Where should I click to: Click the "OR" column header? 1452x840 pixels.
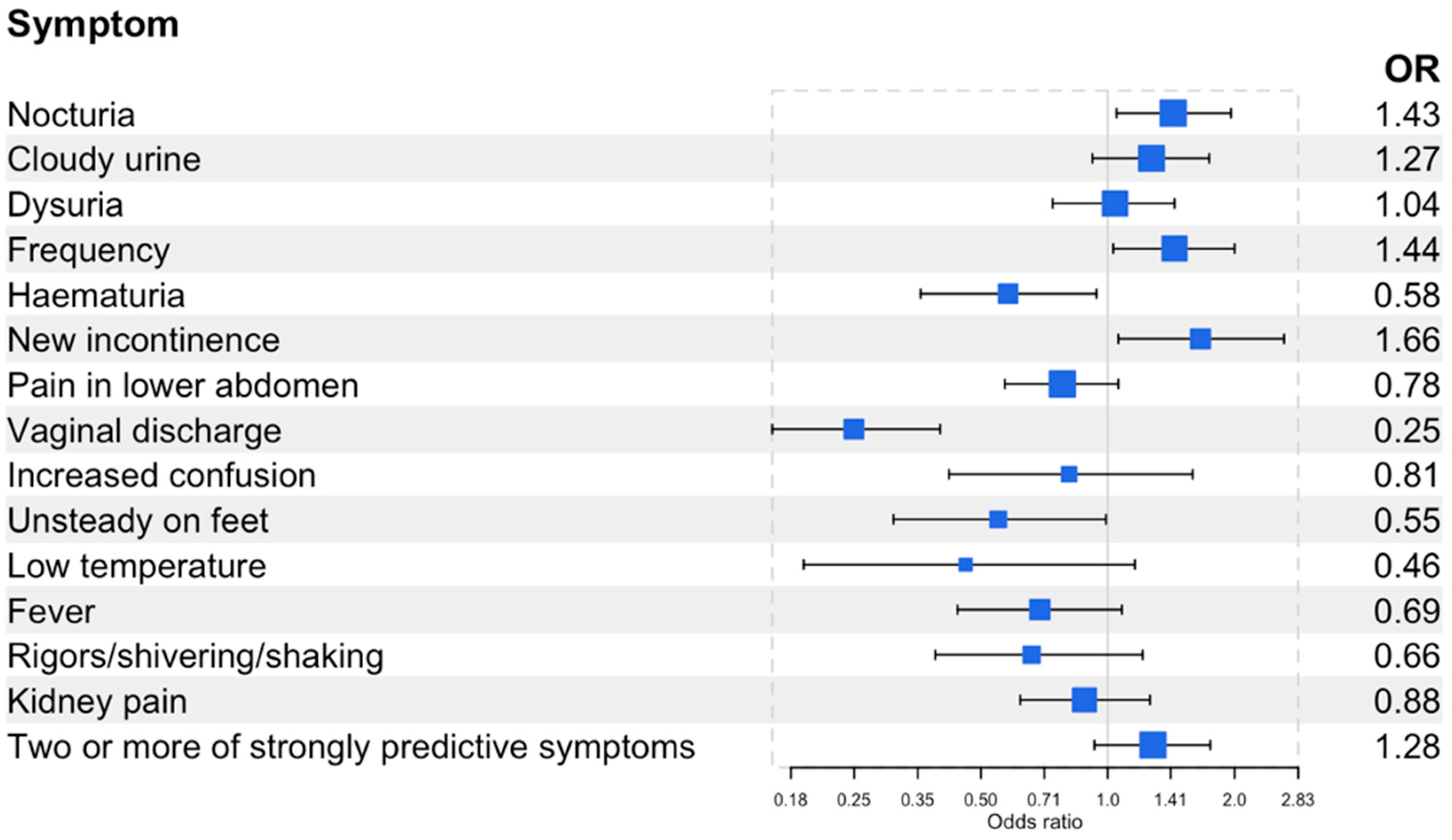(1411, 70)
